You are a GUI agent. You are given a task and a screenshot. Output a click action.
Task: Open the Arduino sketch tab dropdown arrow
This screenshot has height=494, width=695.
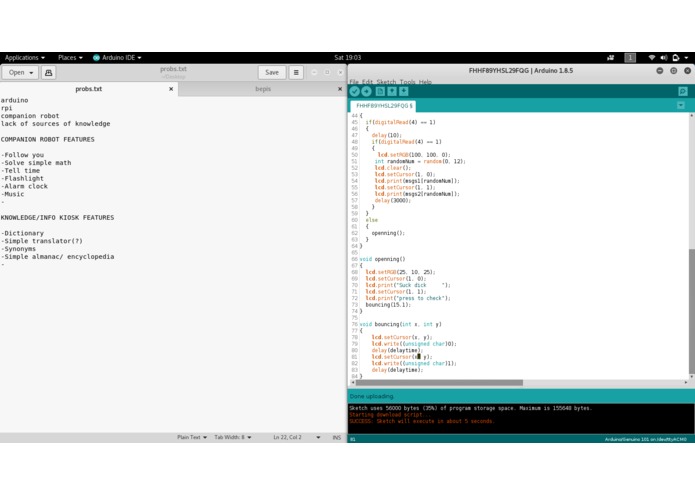[x=681, y=105]
